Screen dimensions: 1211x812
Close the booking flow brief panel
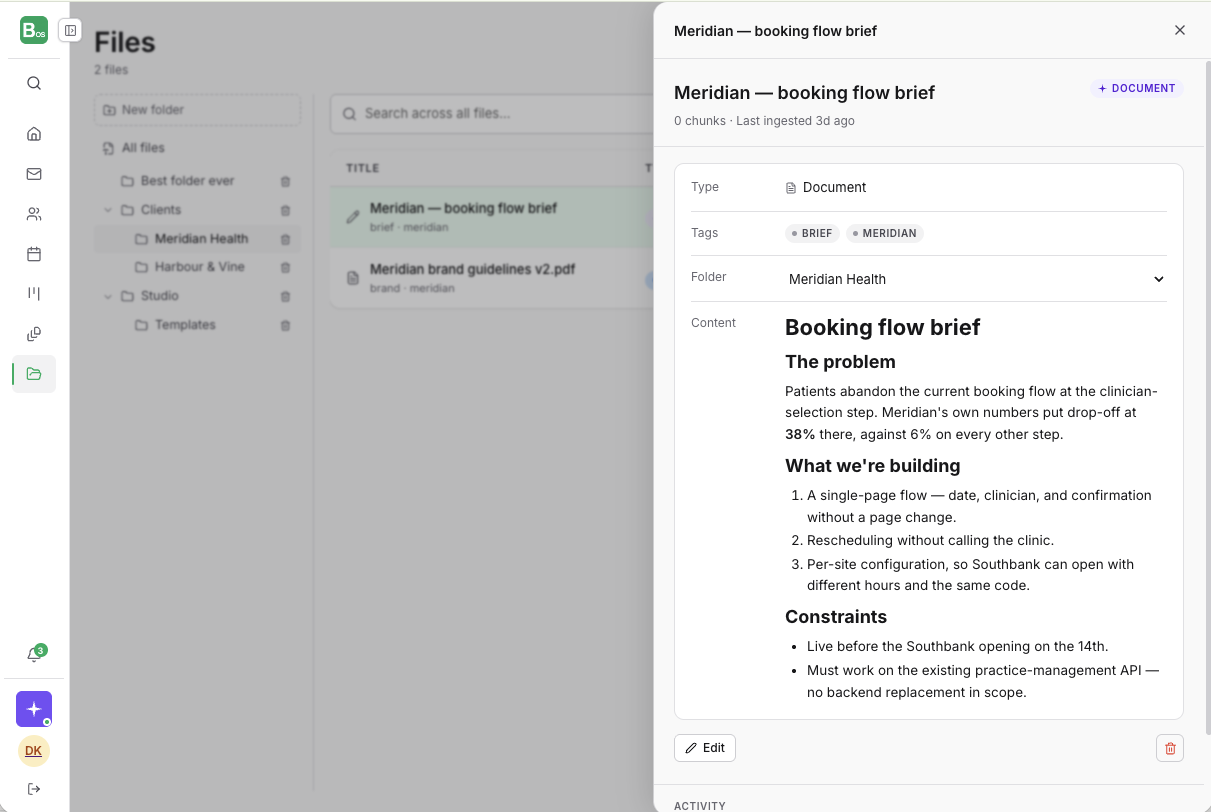(1180, 30)
